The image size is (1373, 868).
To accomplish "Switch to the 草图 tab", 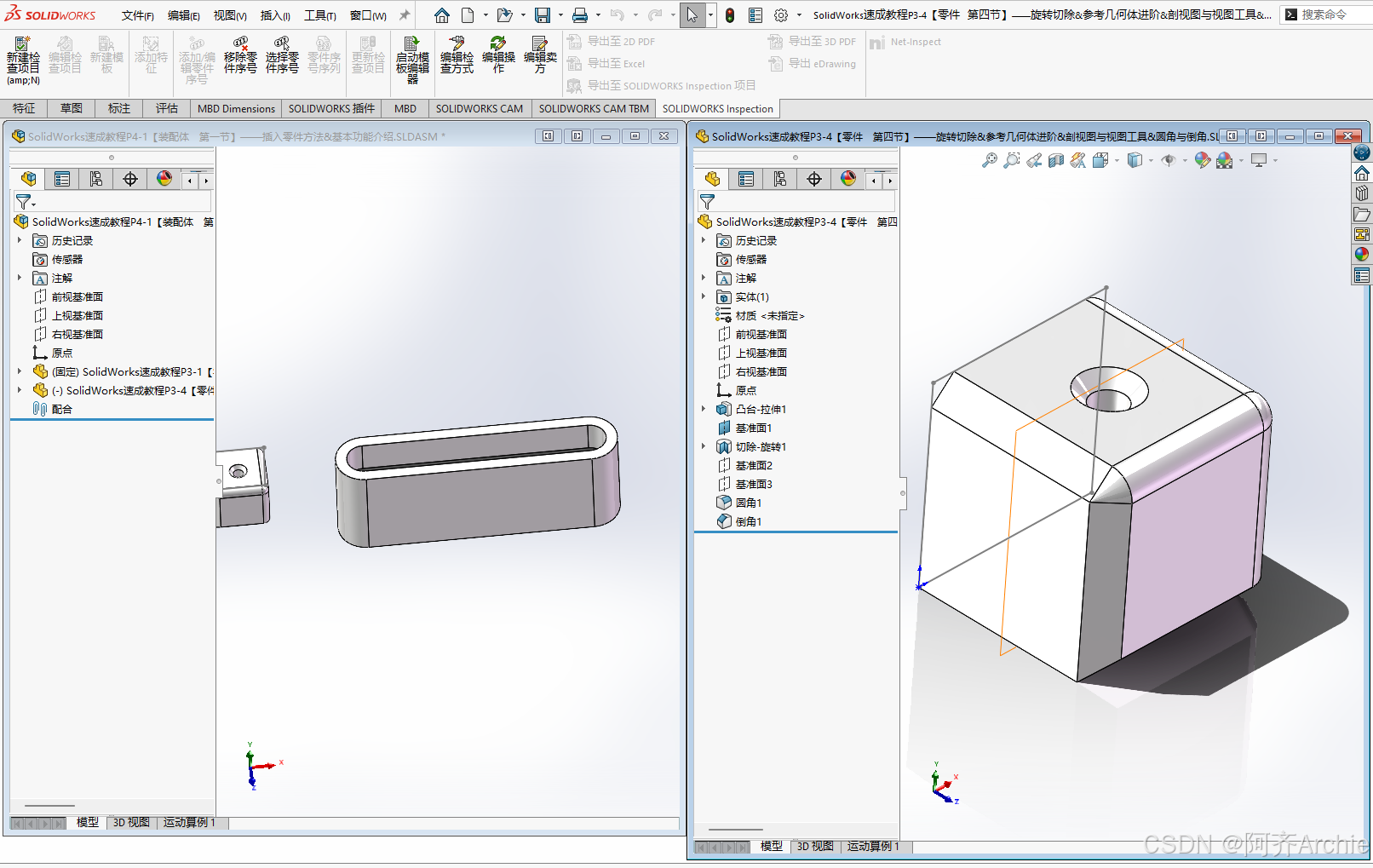I will tap(72, 108).
